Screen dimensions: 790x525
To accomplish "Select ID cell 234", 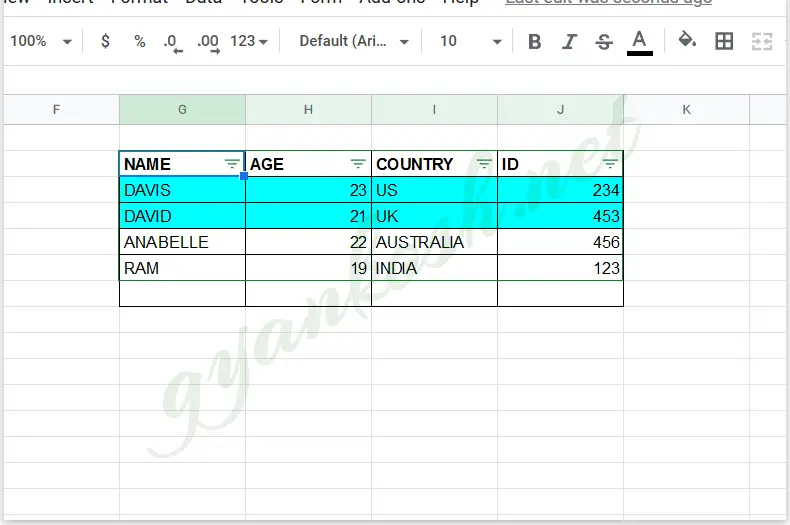I will (560, 190).
